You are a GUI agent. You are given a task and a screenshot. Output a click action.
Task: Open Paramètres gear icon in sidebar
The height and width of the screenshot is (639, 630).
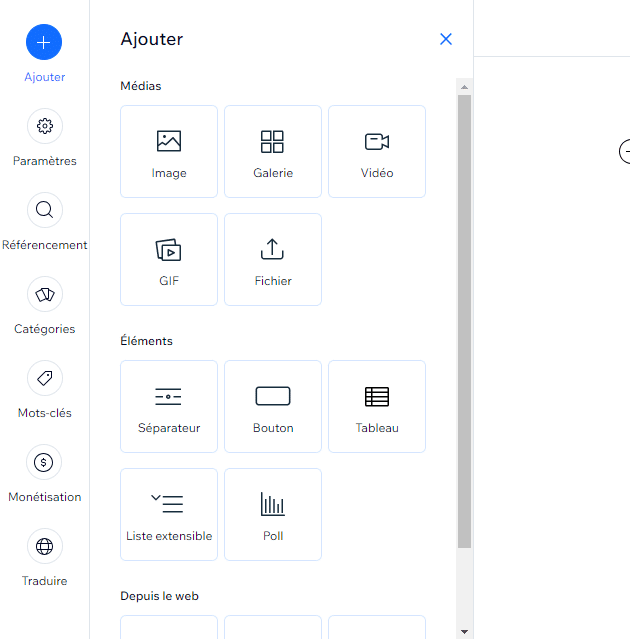click(44, 126)
